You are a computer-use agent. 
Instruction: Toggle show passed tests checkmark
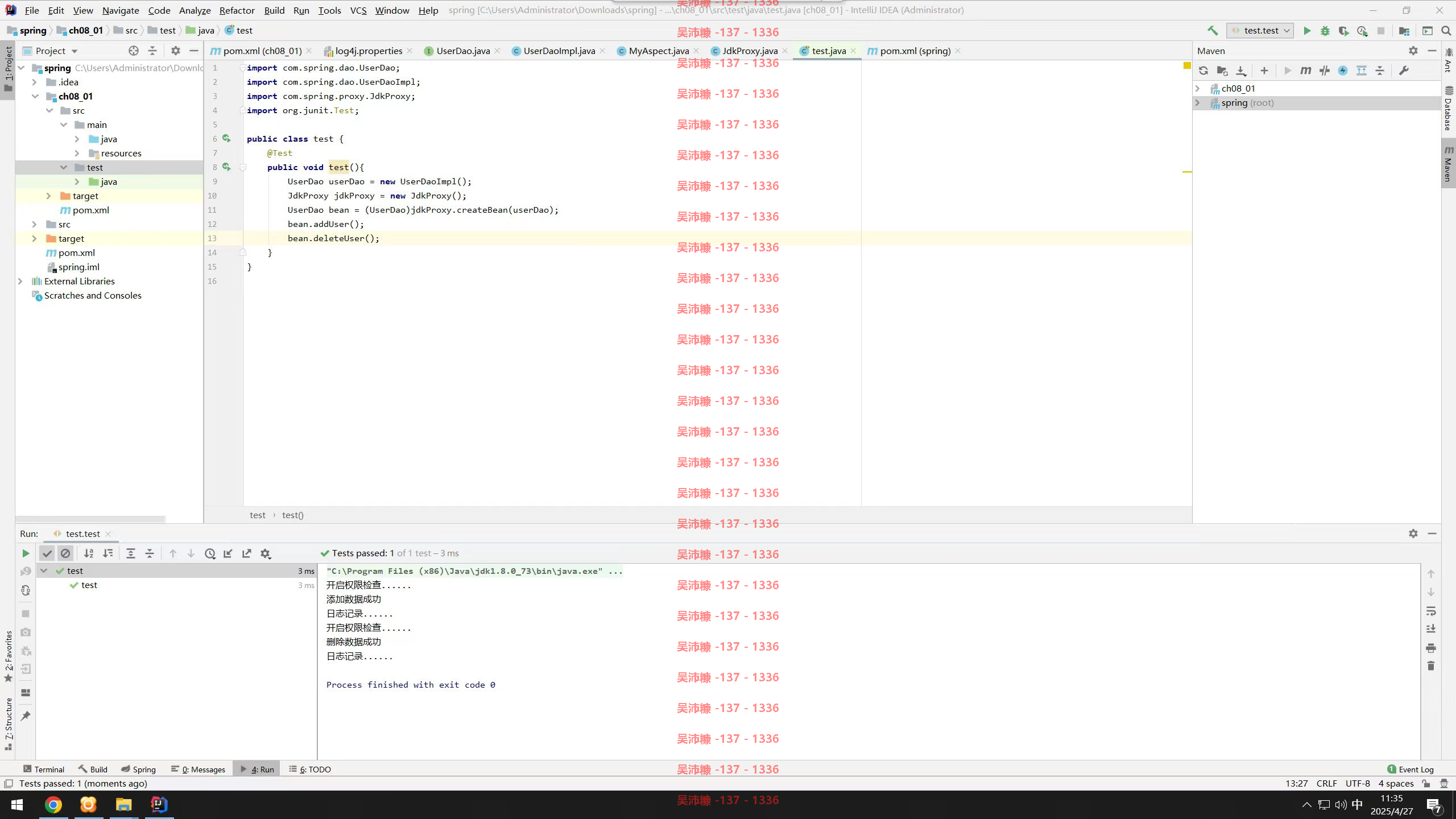[x=47, y=553]
